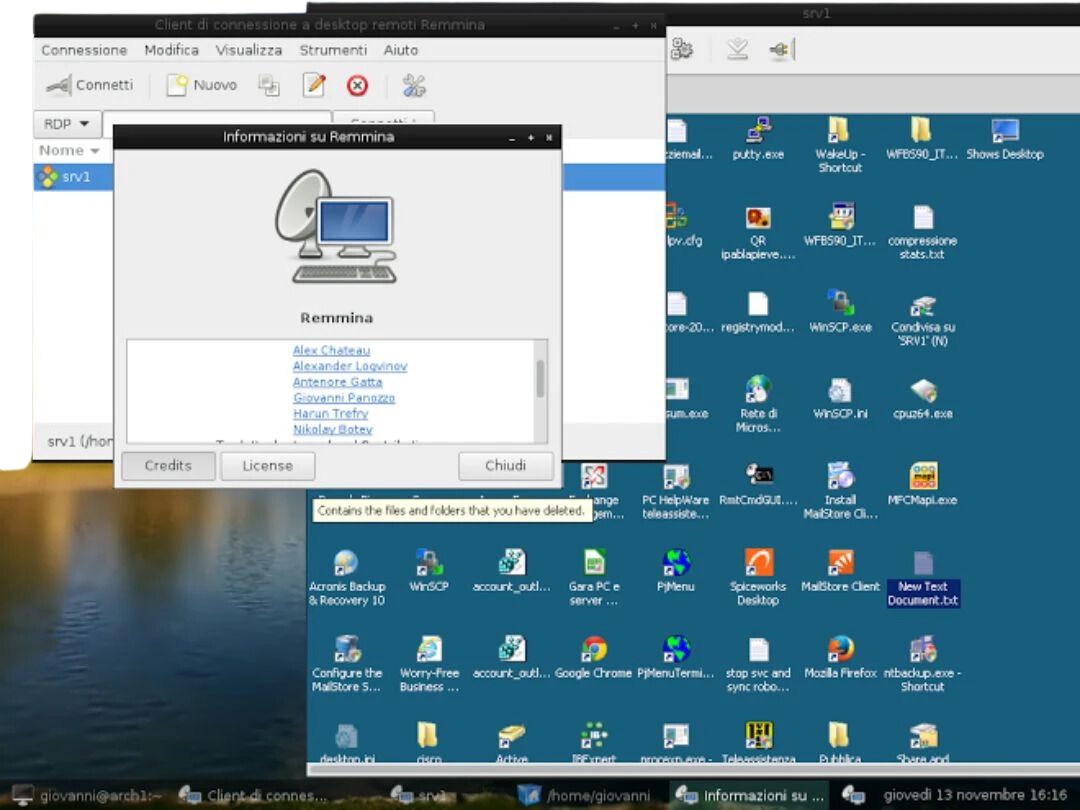Select the ntbackup.exe - Shortcut icon
The image size is (1080, 810).
pyautogui.click(x=923, y=664)
